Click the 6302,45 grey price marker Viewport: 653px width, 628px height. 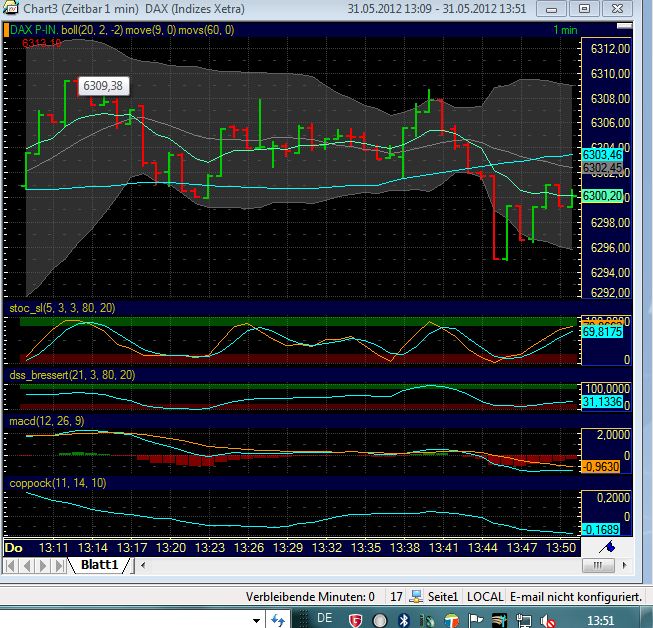pos(602,167)
